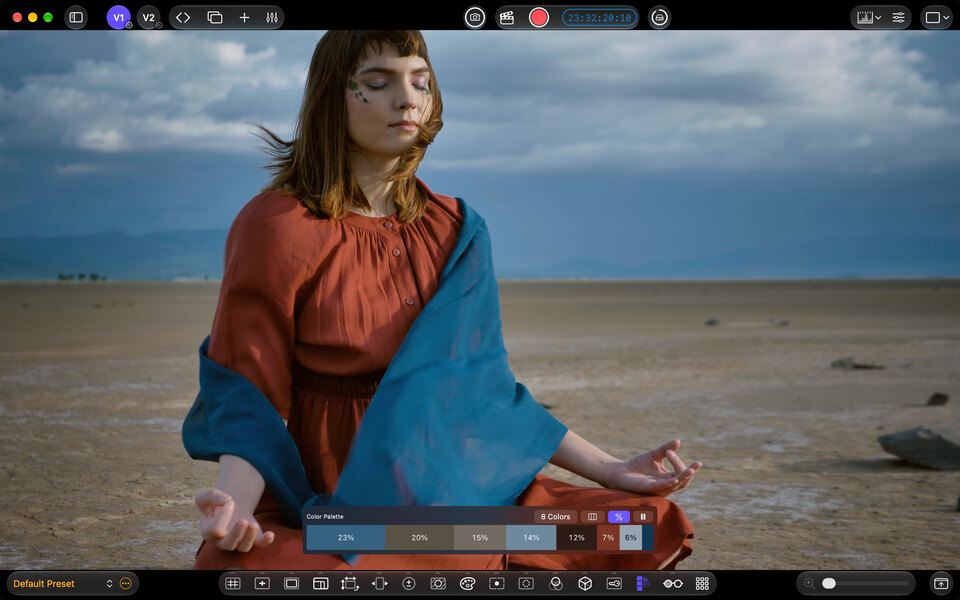This screenshot has width=960, height=600.
Task: Toggle the dashed-circle frame tool
Action: pos(526,583)
